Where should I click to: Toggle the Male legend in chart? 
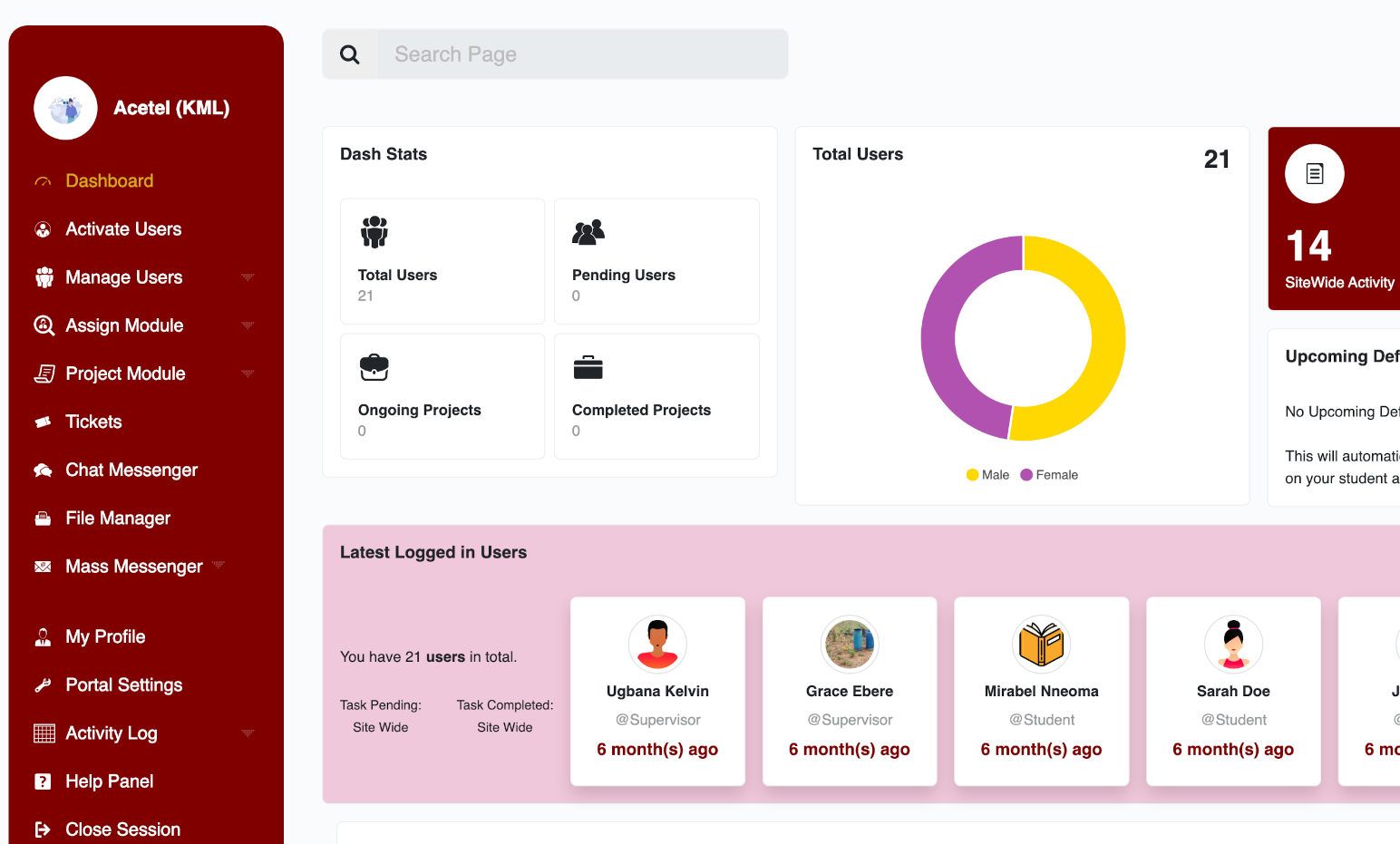click(x=987, y=475)
